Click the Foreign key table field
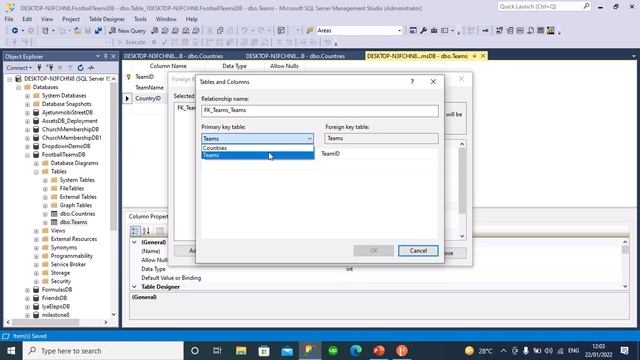The width and height of the screenshot is (640, 360). [381, 138]
